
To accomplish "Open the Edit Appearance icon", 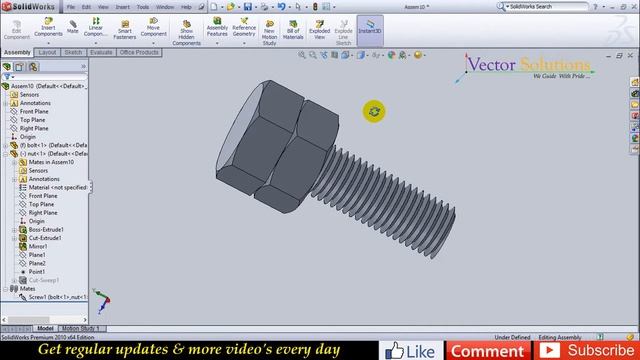I will click(x=391, y=55).
